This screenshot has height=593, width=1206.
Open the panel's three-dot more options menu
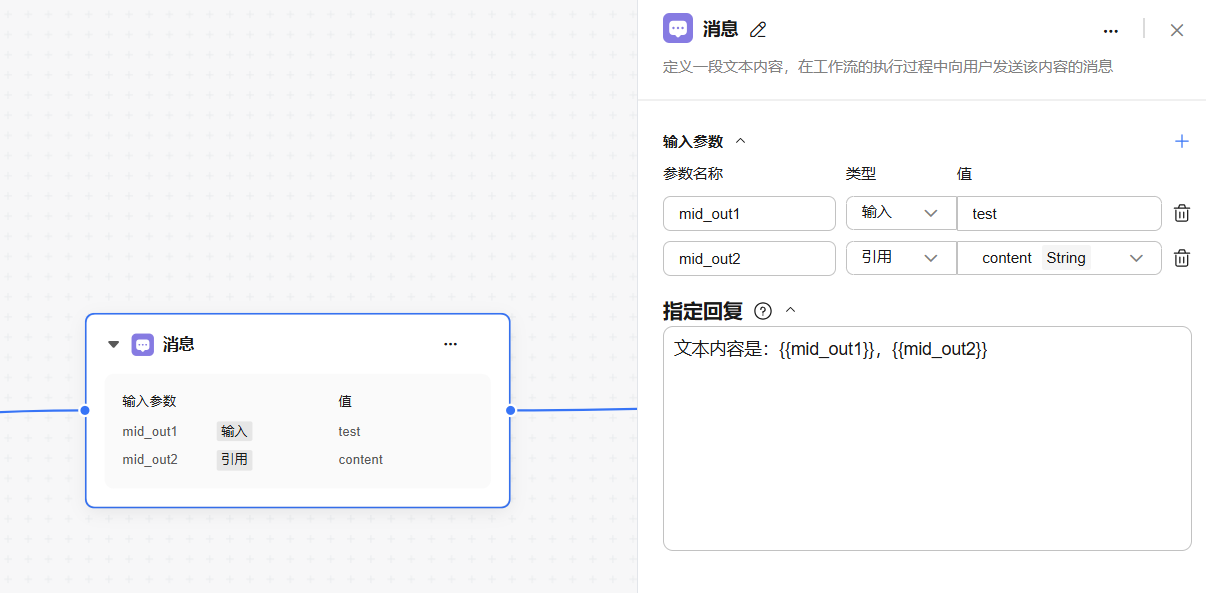pyautogui.click(x=1110, y=30)
